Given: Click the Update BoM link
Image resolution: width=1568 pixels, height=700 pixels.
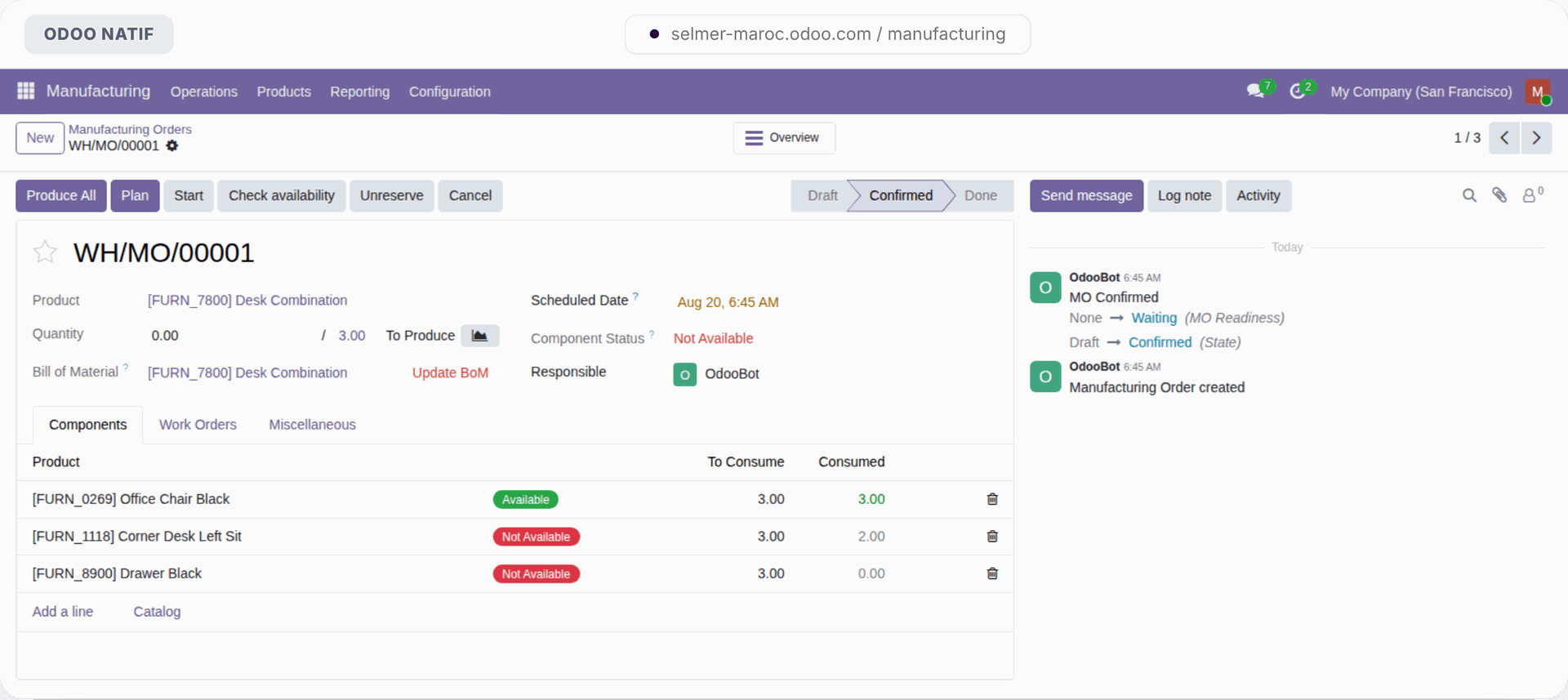Looking at the screenshot, I should (450, 372).
